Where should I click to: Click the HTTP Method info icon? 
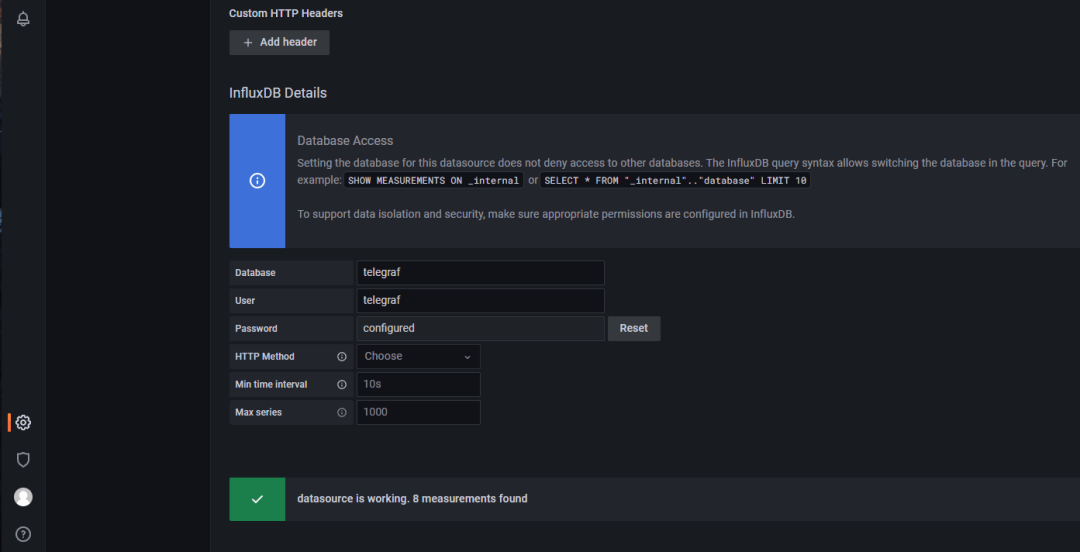[x=342, y=357]
